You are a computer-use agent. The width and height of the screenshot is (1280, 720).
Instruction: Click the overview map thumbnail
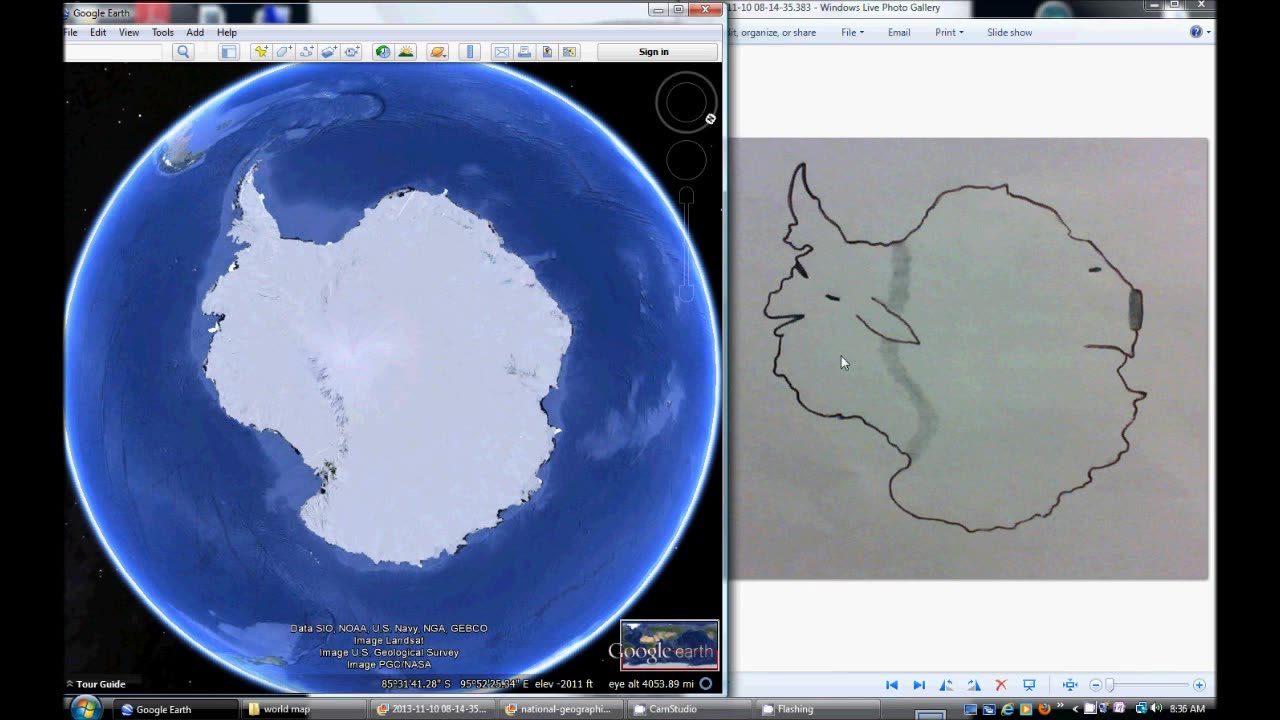pos(669,645)
